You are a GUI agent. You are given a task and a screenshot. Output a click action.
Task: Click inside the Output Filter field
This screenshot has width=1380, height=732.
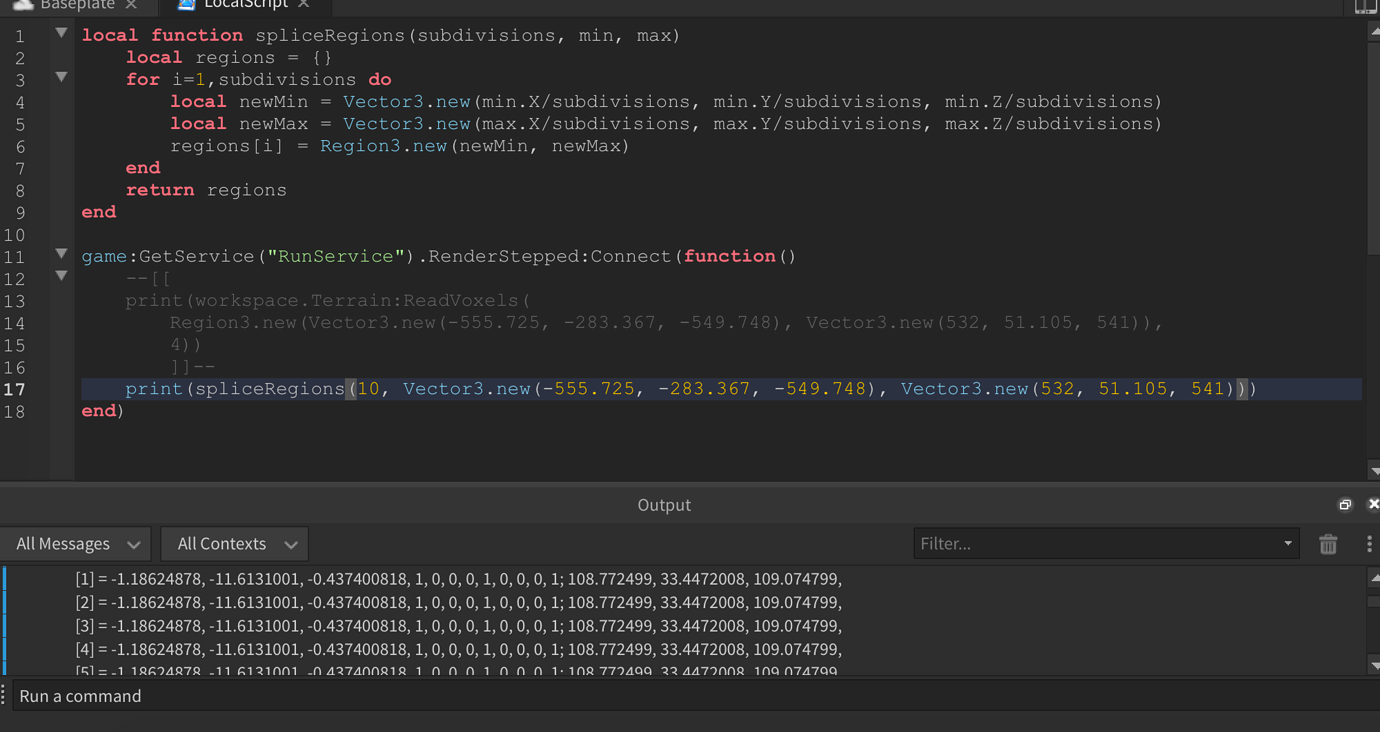[1095, 544]
